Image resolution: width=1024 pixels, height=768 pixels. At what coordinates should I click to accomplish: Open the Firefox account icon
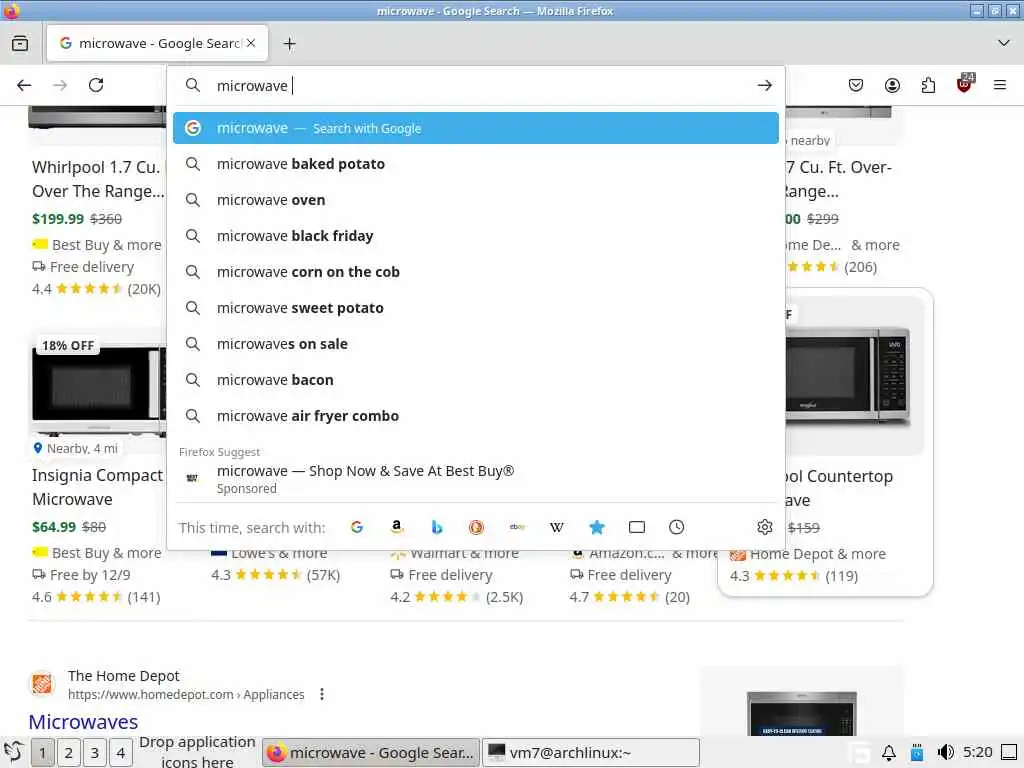point(892,86)
